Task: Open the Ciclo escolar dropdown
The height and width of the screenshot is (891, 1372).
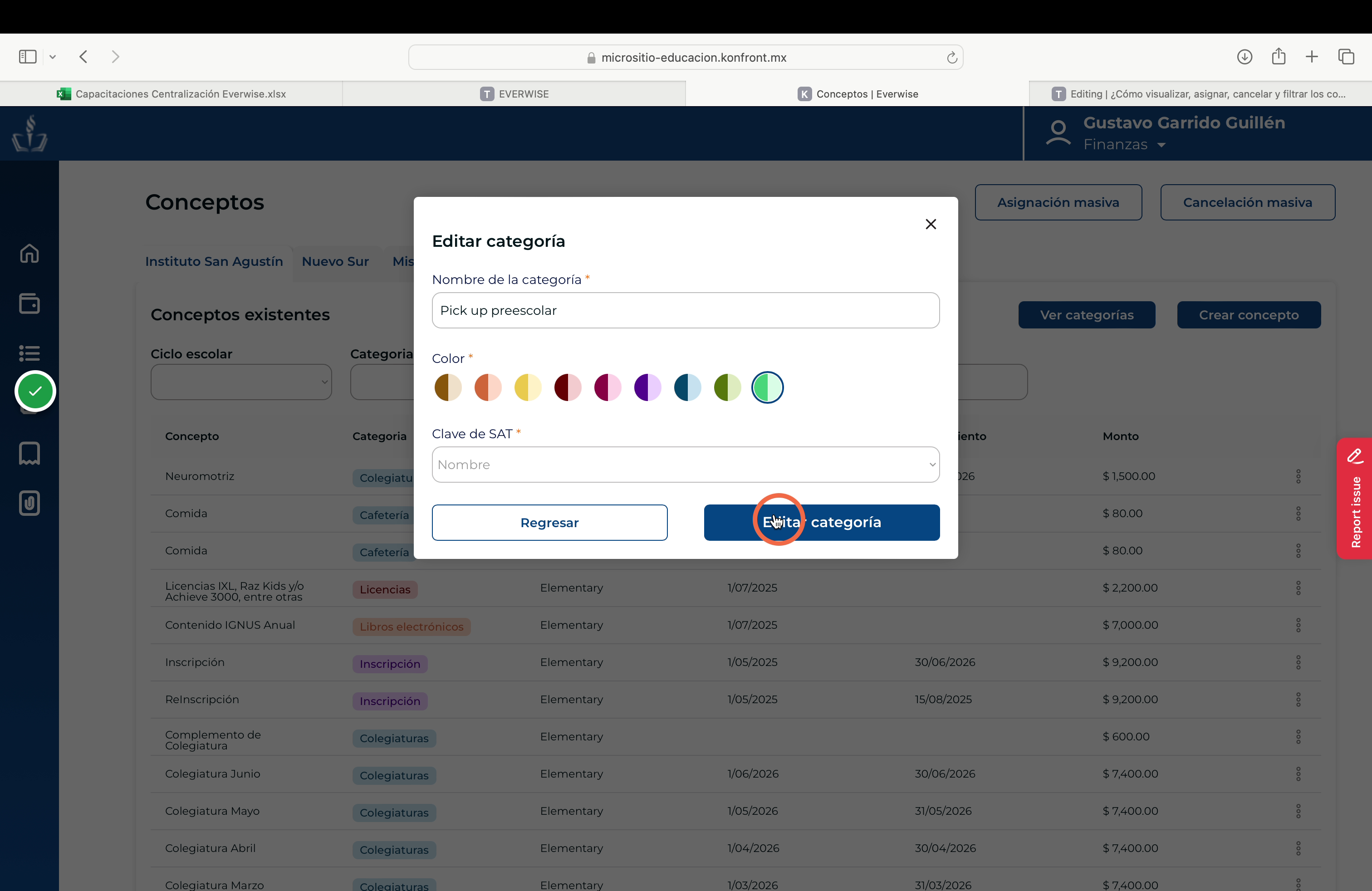Action: [x=241, y=382]
